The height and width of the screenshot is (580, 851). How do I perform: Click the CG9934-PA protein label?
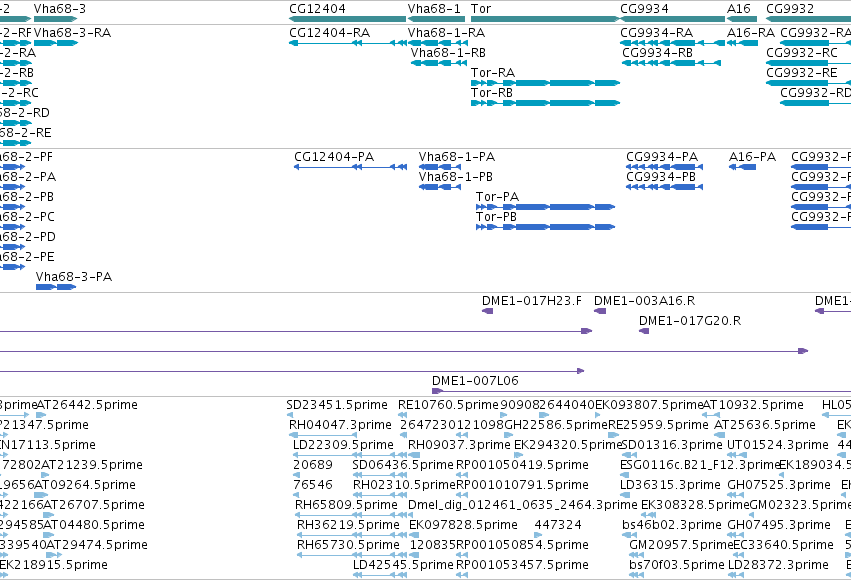(x=662, y=157)
